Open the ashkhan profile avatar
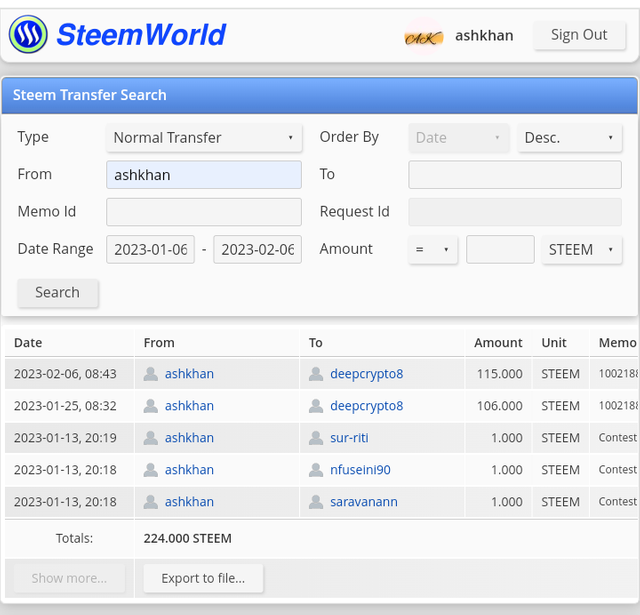 pyautogui.click(x=423, y=36)
